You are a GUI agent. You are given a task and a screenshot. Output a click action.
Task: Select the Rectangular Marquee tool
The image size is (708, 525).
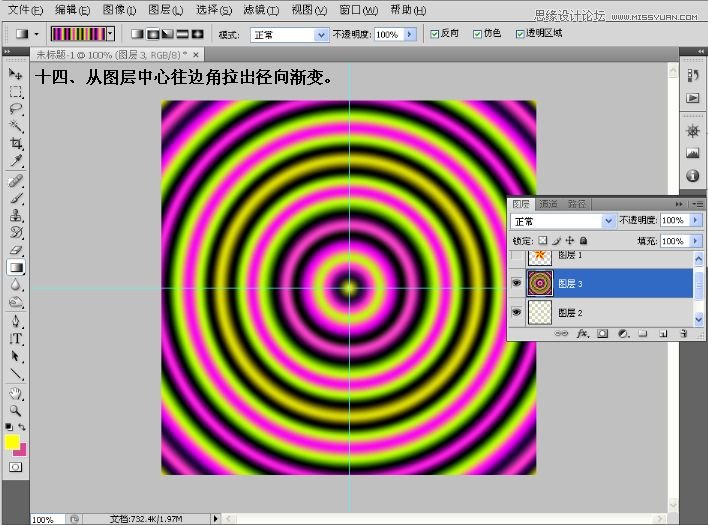pyautogui.click(x=15, y=92)
